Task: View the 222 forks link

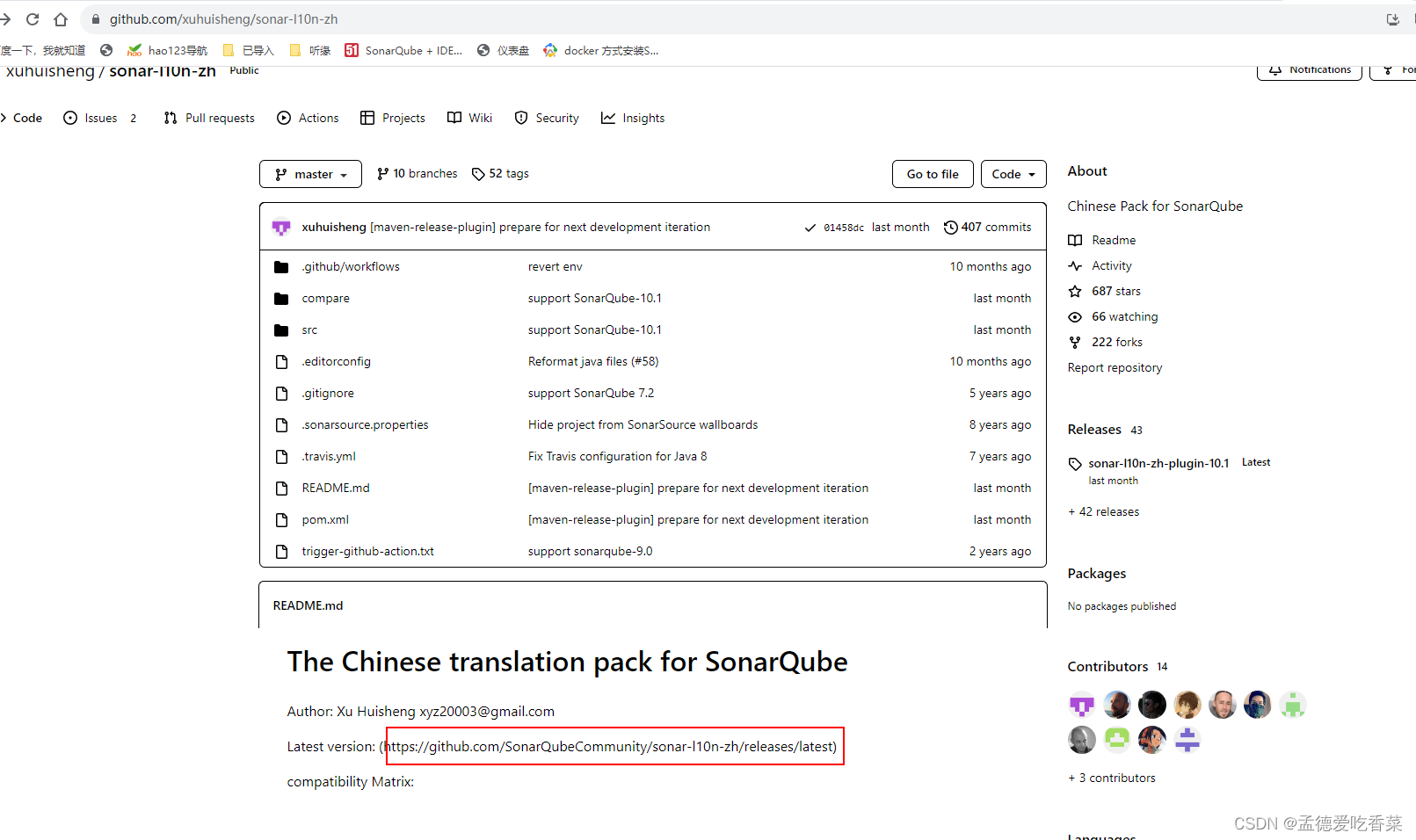Action: click(x=1106, y=342)
